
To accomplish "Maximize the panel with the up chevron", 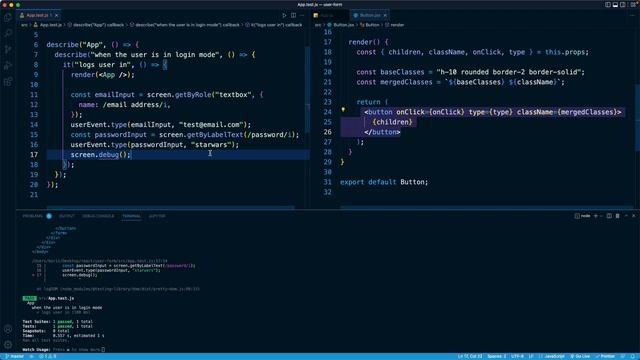I will (626, 216).
